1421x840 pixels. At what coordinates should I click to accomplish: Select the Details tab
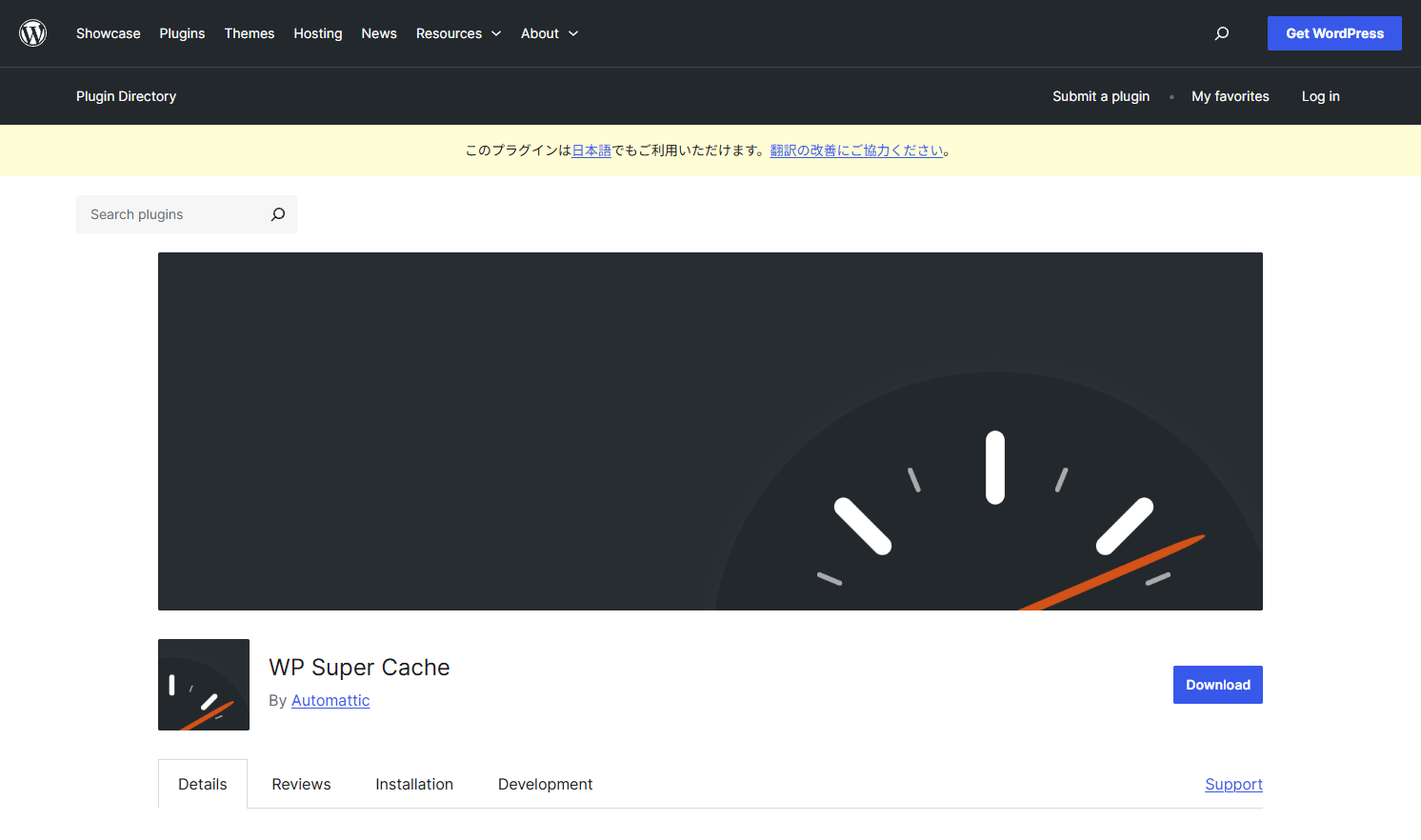(203, 784)
